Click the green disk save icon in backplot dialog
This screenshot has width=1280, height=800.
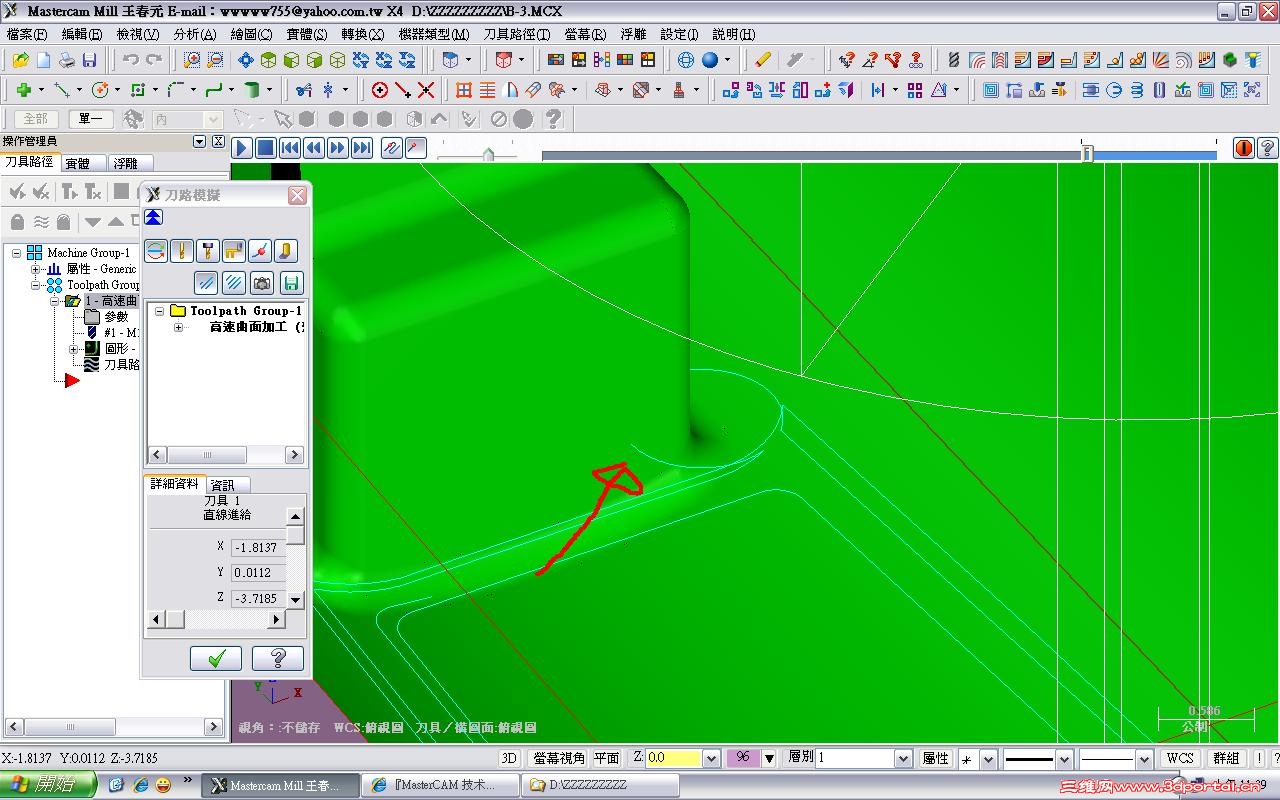click(290, 283)
